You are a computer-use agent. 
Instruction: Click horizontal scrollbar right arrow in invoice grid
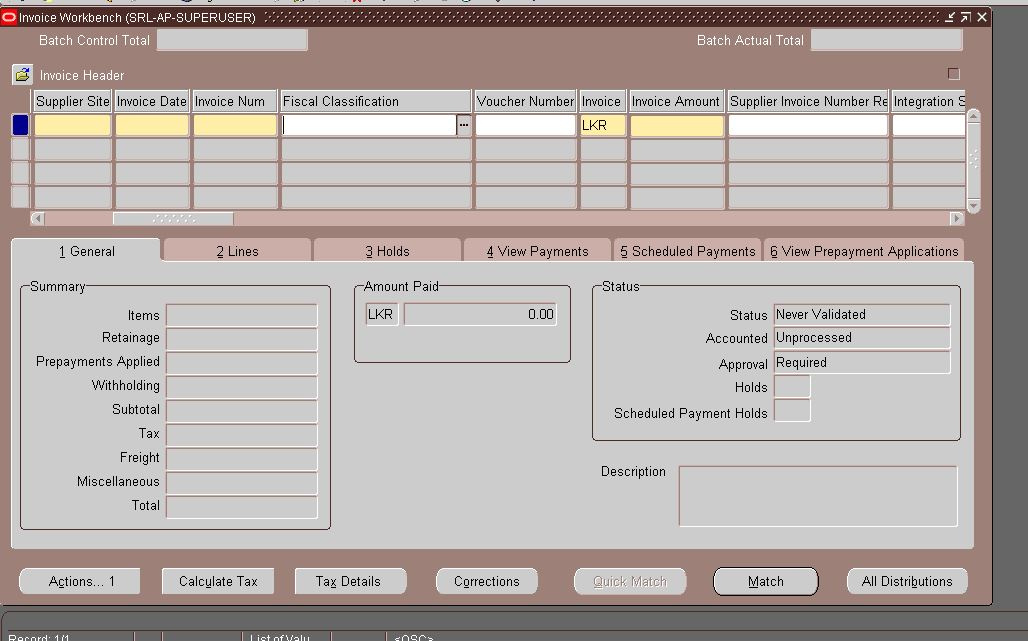[957, 218]
